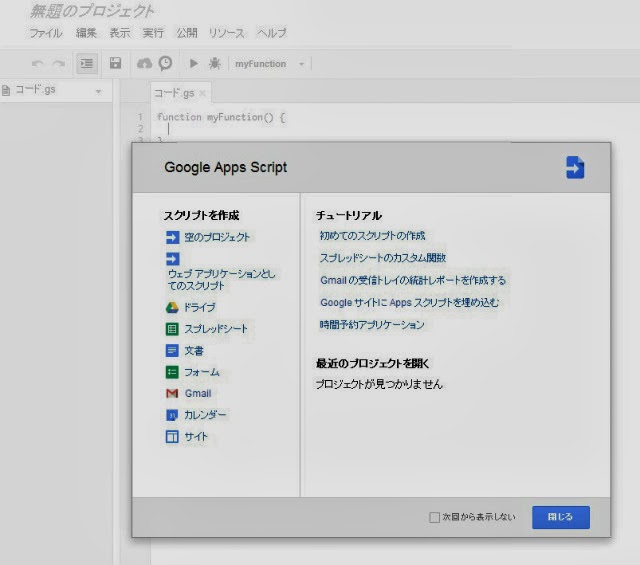Open the 時間予約アプリケーション tutorial

pyautogui.click(x=372, y=325)
